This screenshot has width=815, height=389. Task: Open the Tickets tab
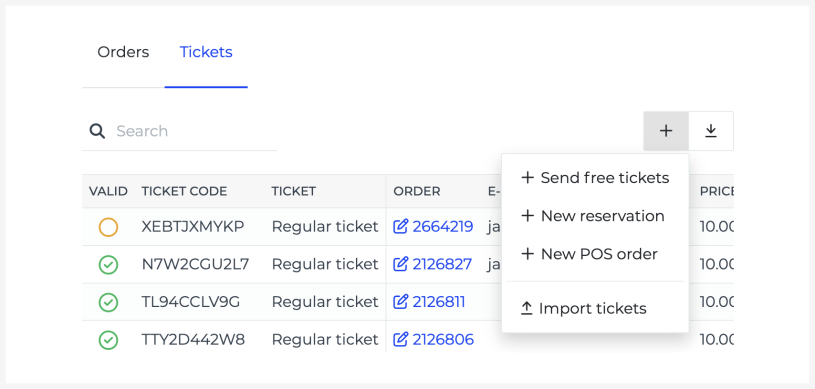pos(206,52)
